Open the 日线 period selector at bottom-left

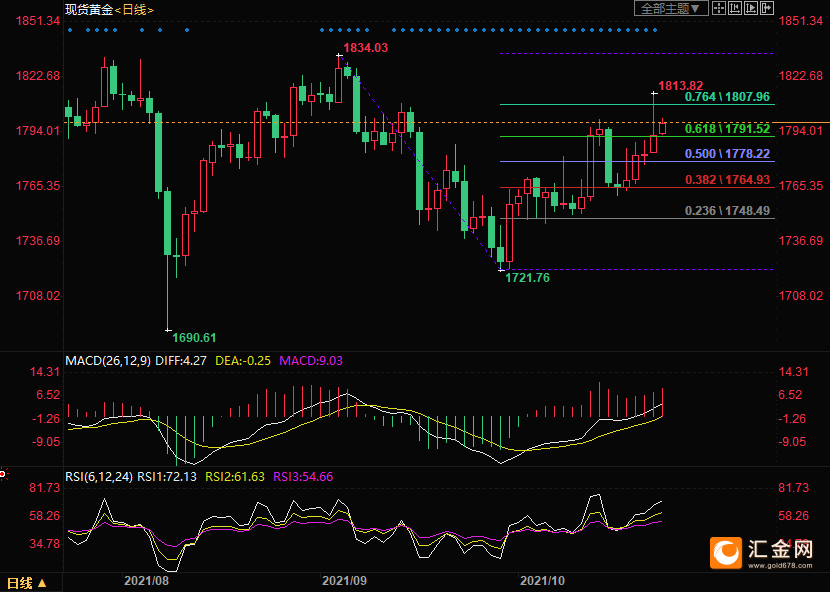pyautogui.click(x=27, y=583)
